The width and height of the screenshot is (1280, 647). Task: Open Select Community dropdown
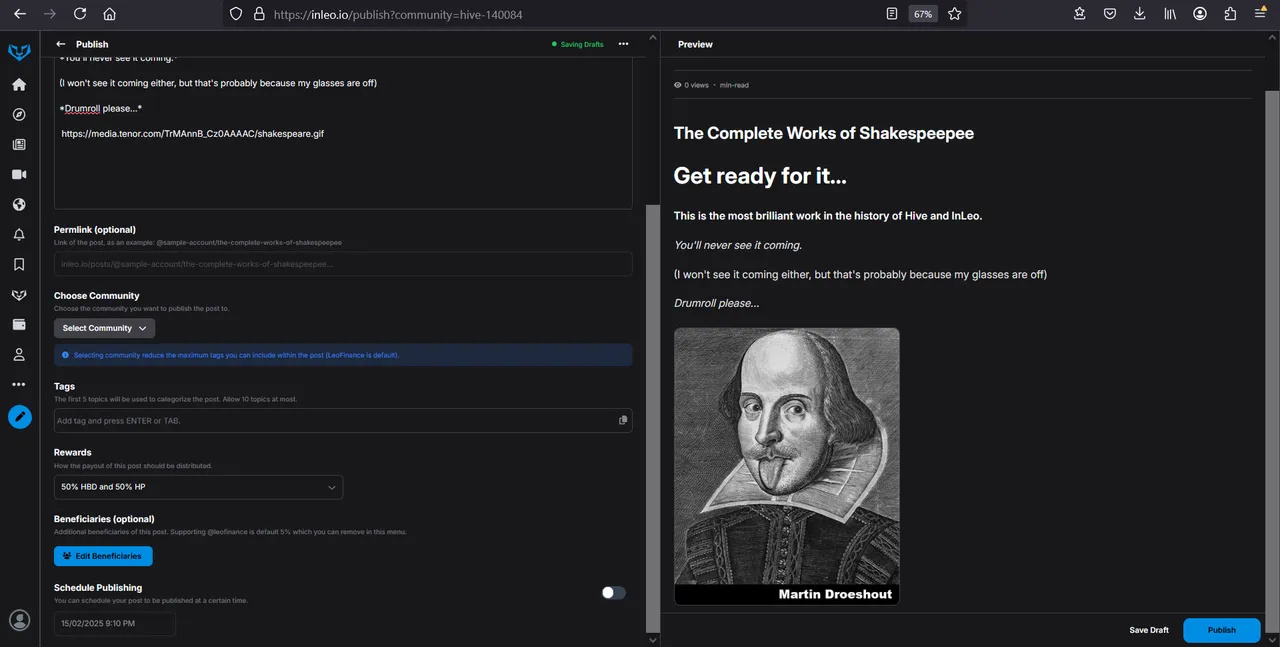point(104,328)
